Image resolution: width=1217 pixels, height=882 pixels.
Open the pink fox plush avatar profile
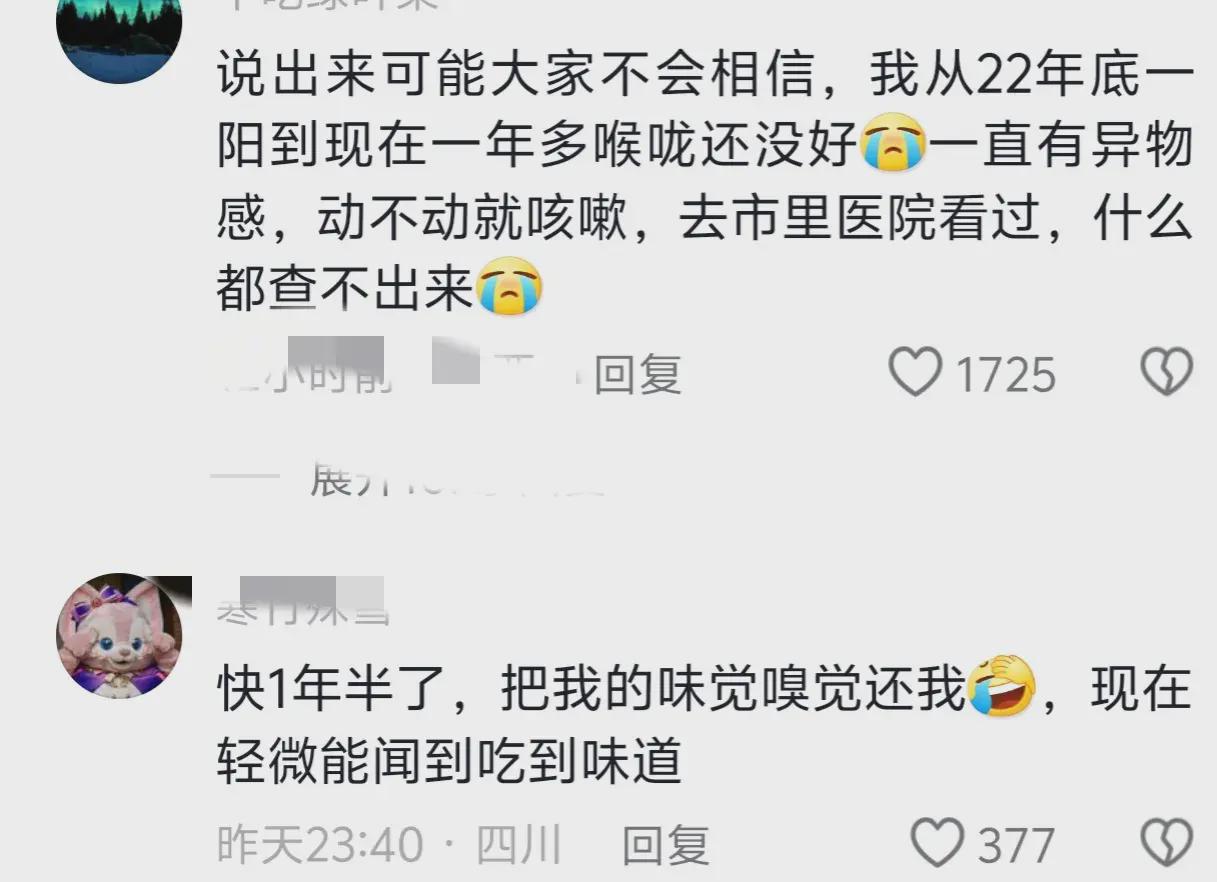coord(119,636)
